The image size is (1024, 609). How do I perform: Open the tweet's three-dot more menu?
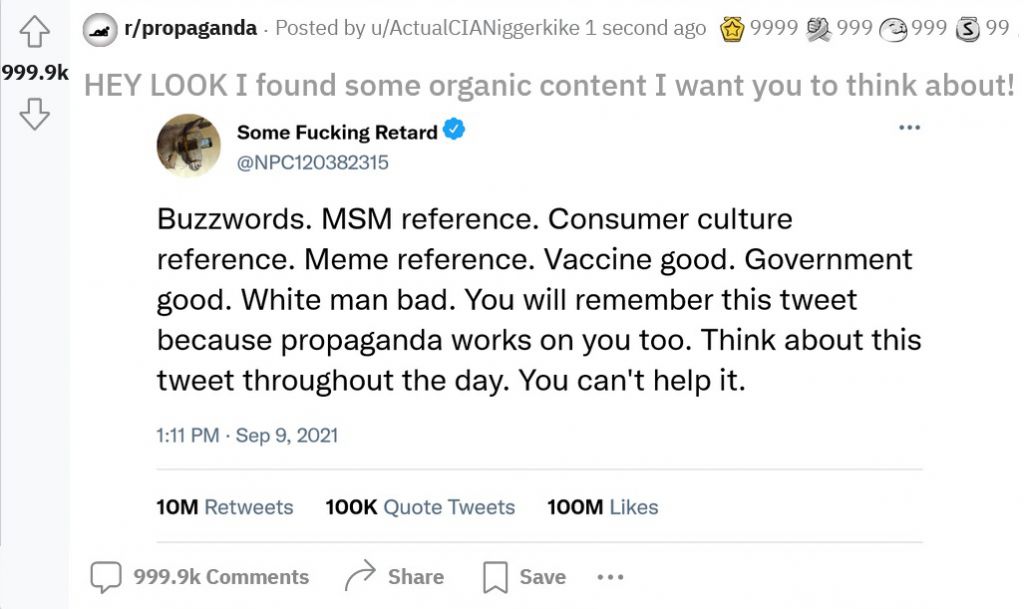coord(909,128)
